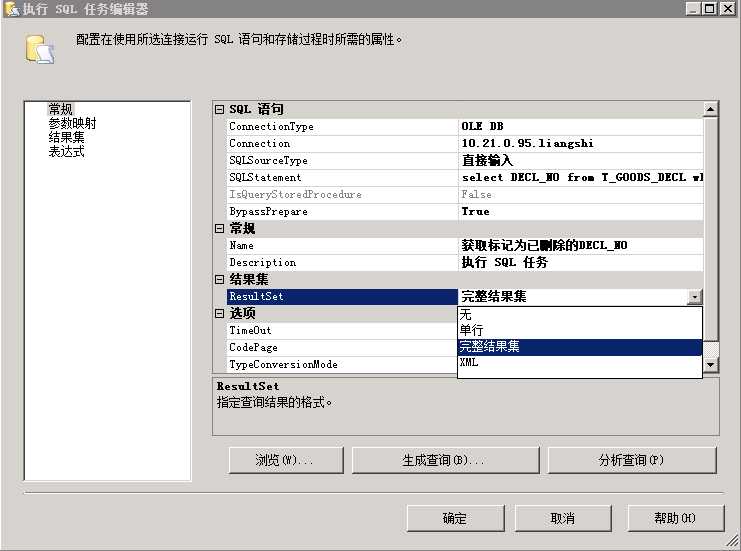Select the ResultSet property row label
The height and width of the screenshot is (551, 741).
342,297
